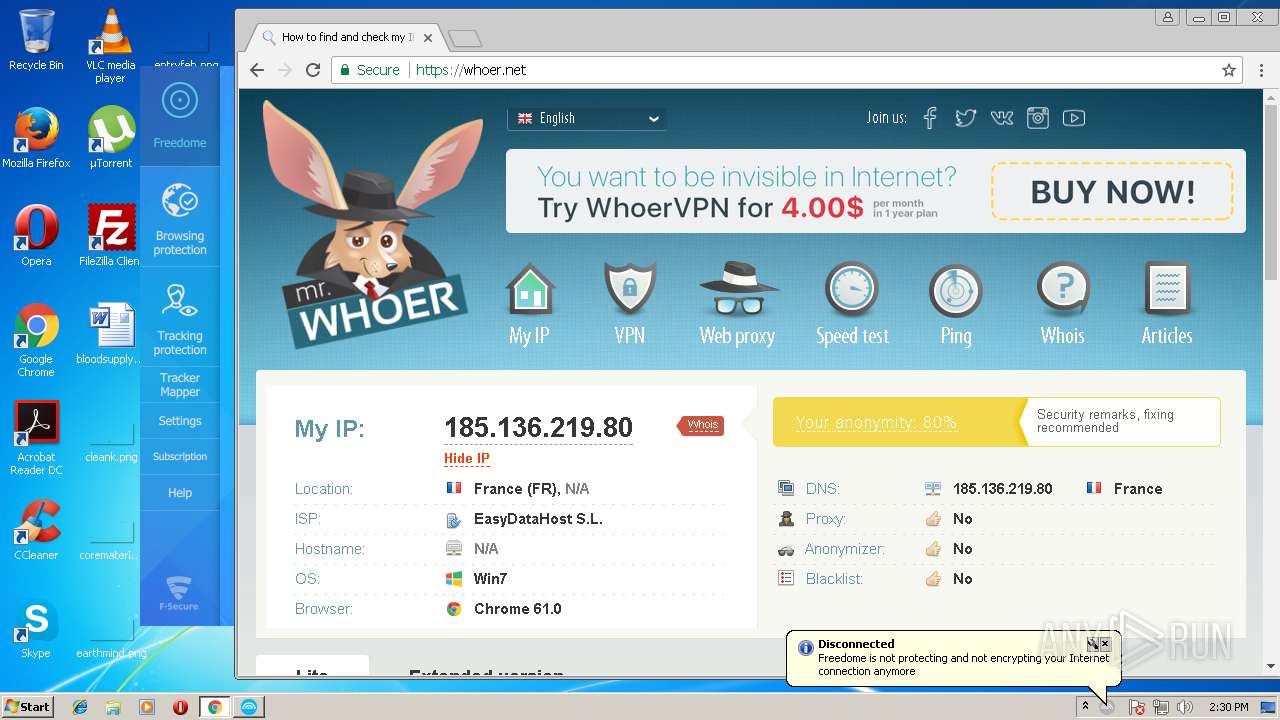Image resolution: width=1280 pixels, height=720 pixels.
Task: Select IP address 185.136.219.80 text
Action: pos(538,428)
